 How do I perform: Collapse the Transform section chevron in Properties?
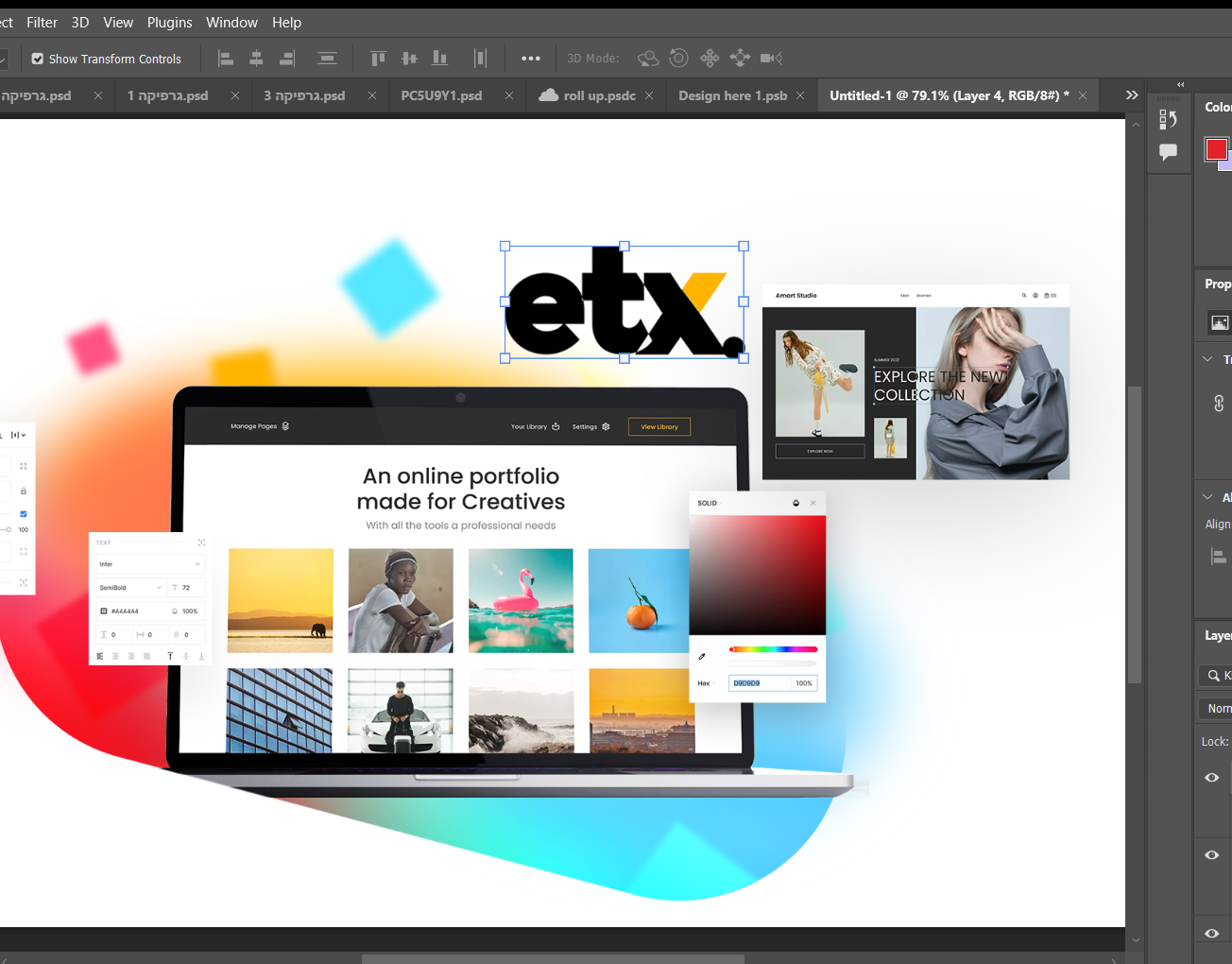click(x=1207, y=359)
